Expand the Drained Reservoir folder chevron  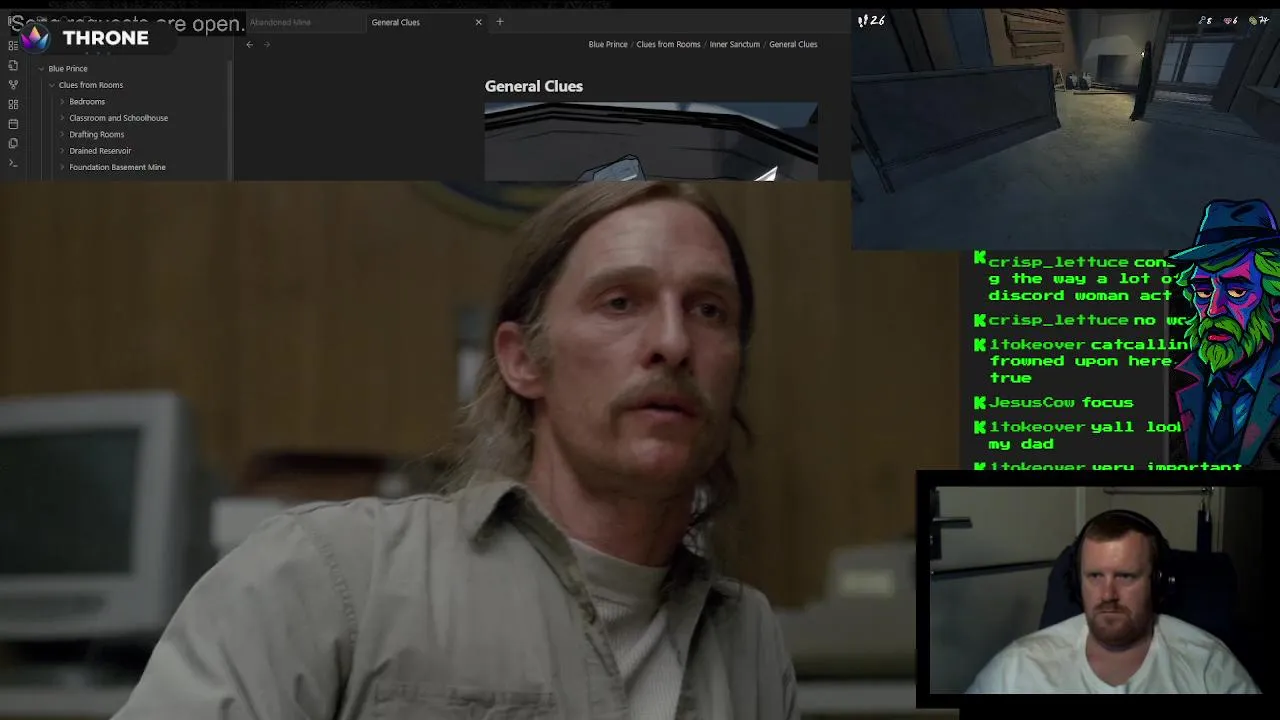click(x=62, y=151)
